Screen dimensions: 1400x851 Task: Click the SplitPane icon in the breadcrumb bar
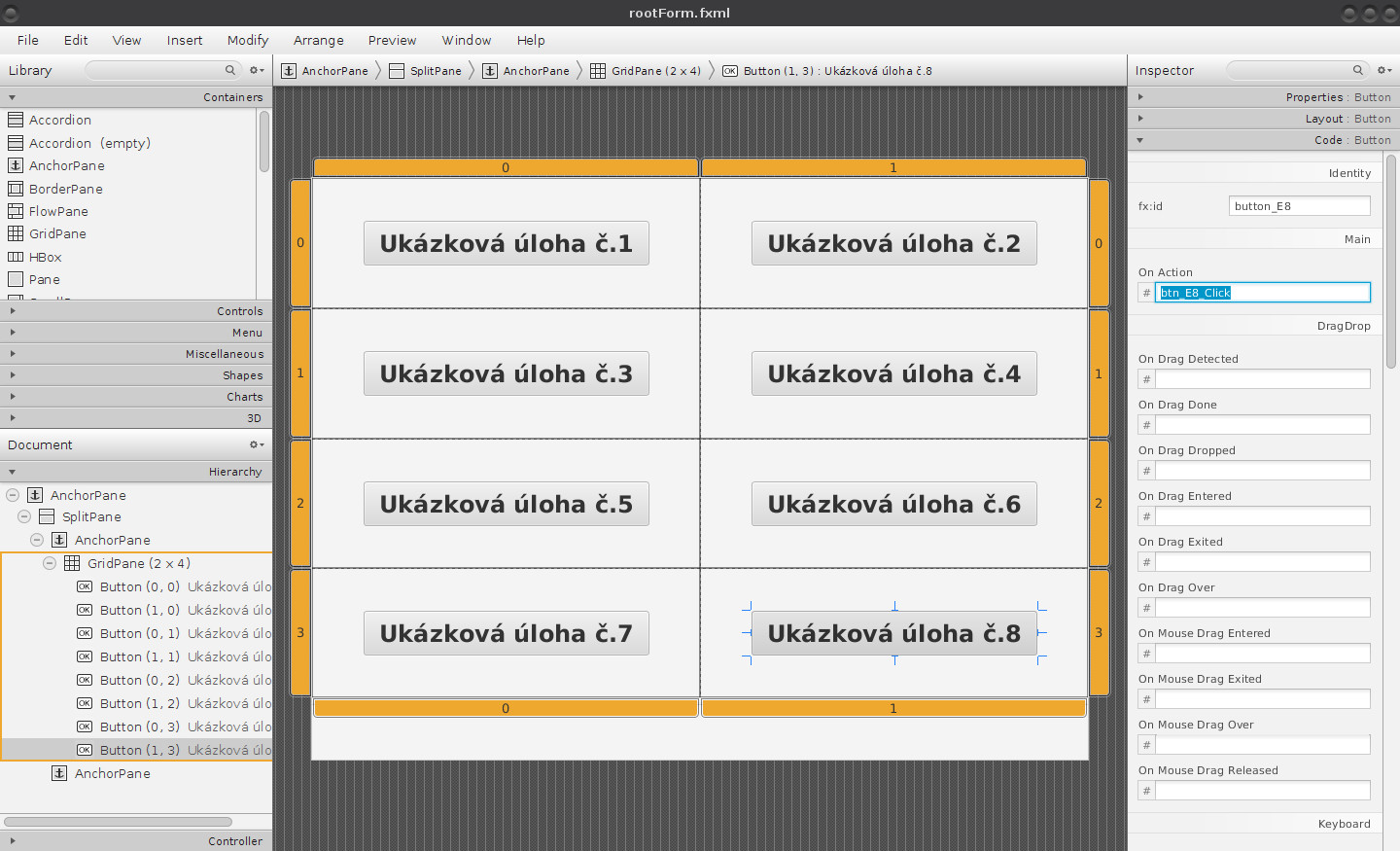[x=397, y=71]
